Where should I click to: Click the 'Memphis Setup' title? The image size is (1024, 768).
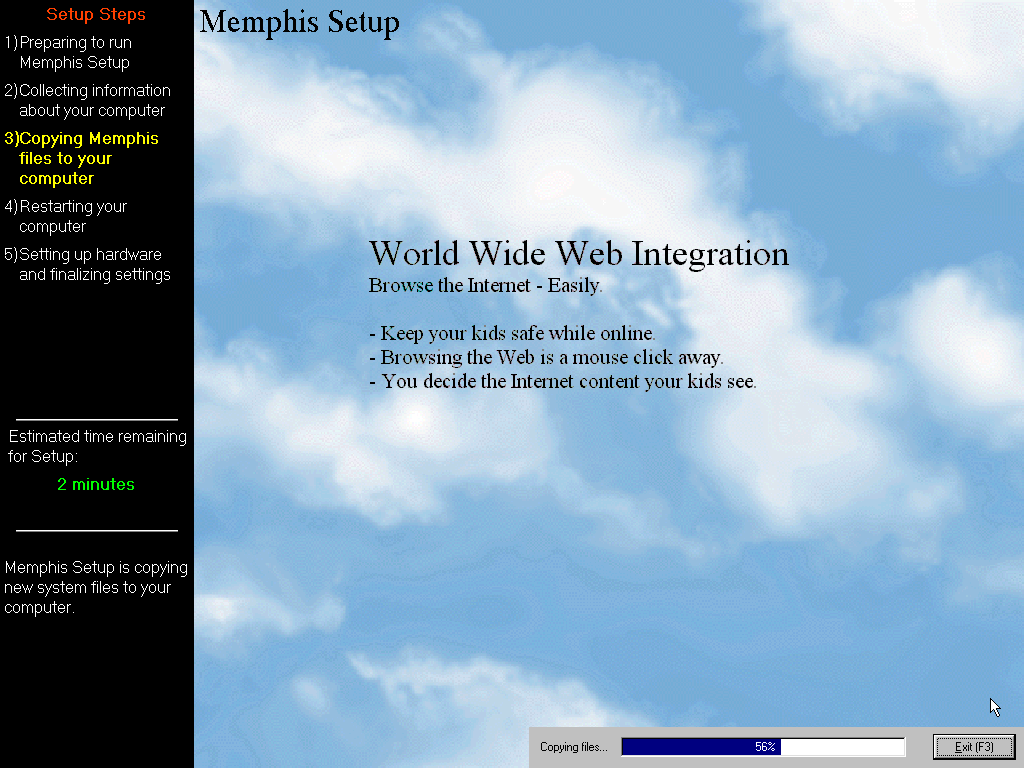click(x=299, y=22)
